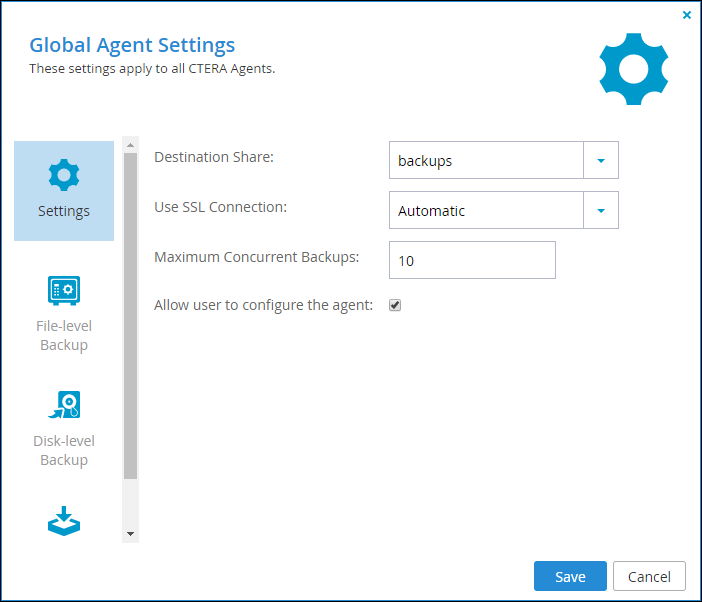Viewport: 702px width, 602px height.
Task: Click the large blue gear header icon
Action: (x=634, y=69)
